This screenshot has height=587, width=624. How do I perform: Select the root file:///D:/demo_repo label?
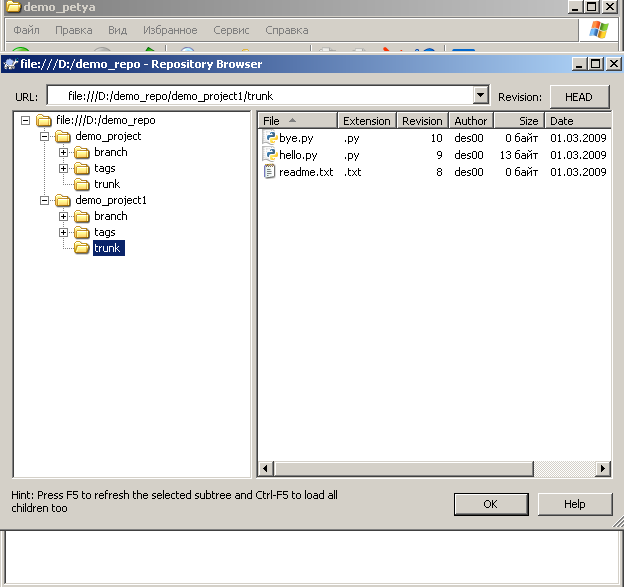click(106, 120)
